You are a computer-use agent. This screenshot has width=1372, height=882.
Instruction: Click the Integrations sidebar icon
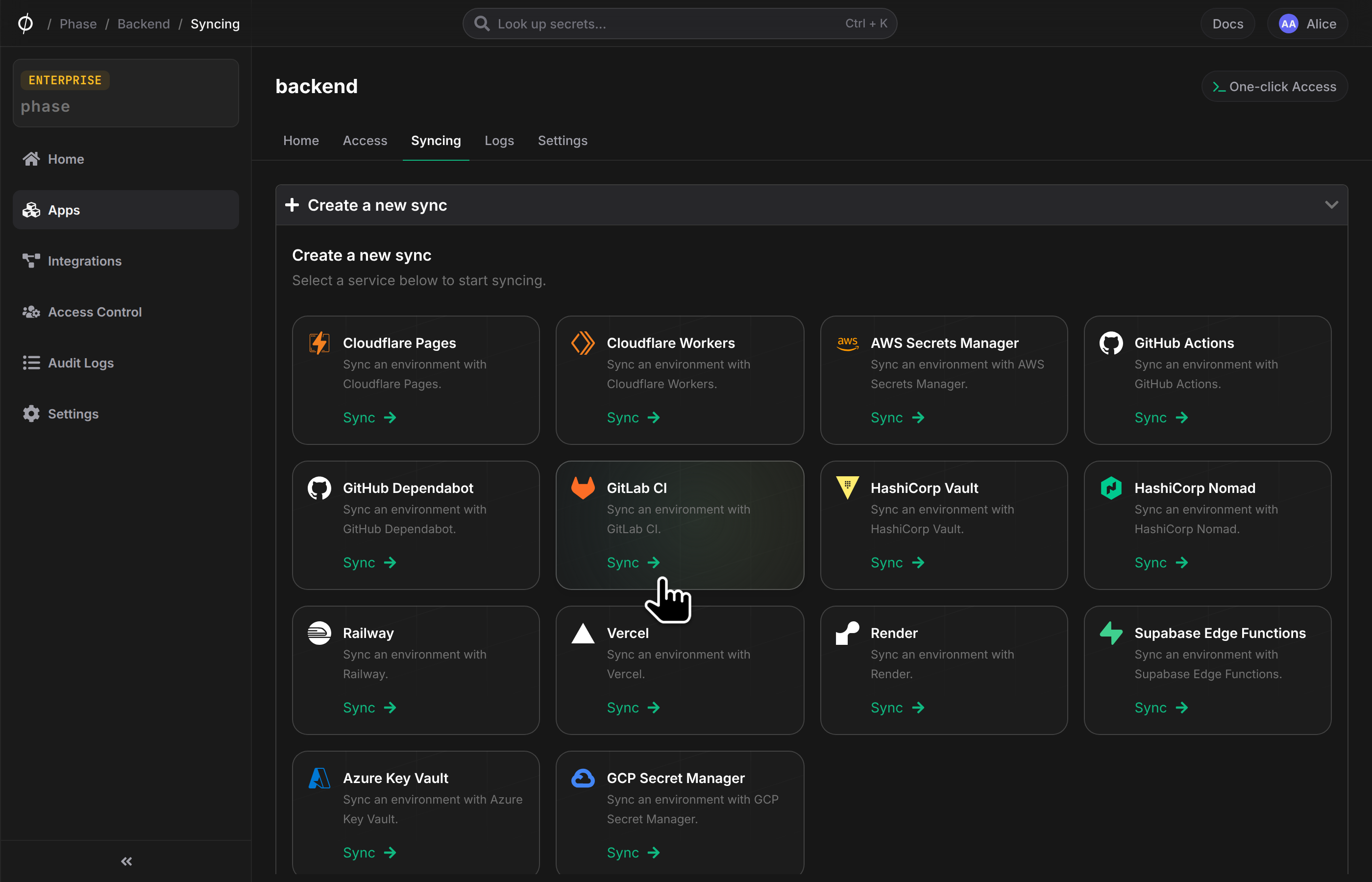click(x=31, y=261)
